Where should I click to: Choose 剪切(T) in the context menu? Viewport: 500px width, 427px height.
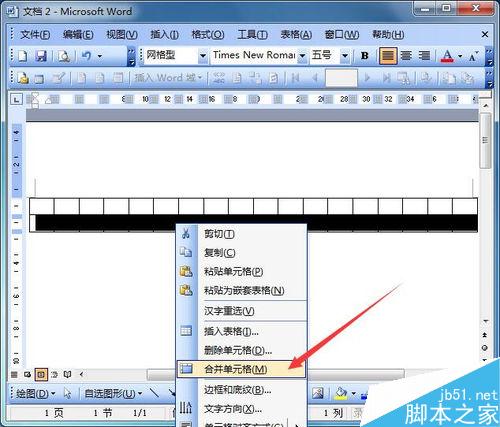point(241,234)
